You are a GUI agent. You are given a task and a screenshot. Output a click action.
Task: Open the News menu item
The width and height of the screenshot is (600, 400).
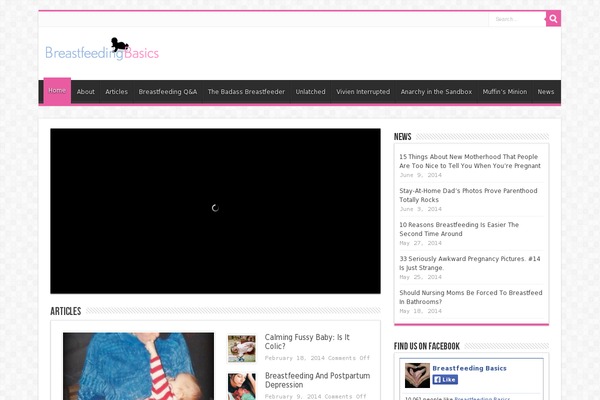[546, 92]
